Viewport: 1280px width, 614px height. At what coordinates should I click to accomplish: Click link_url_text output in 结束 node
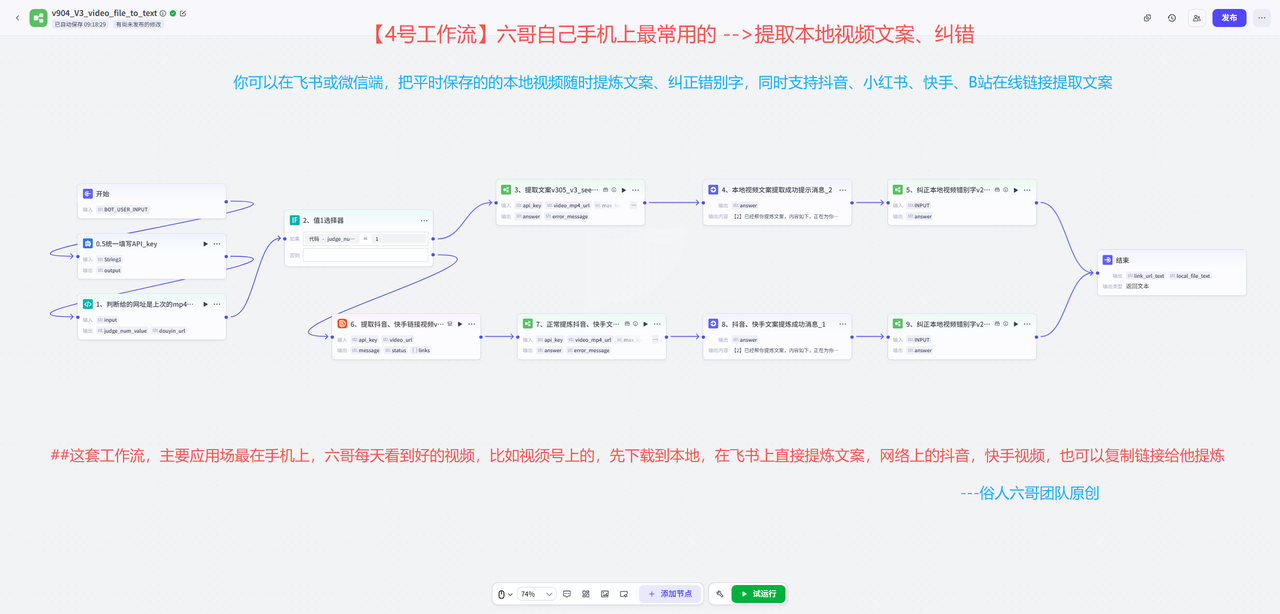click(x=1146, y=276)
